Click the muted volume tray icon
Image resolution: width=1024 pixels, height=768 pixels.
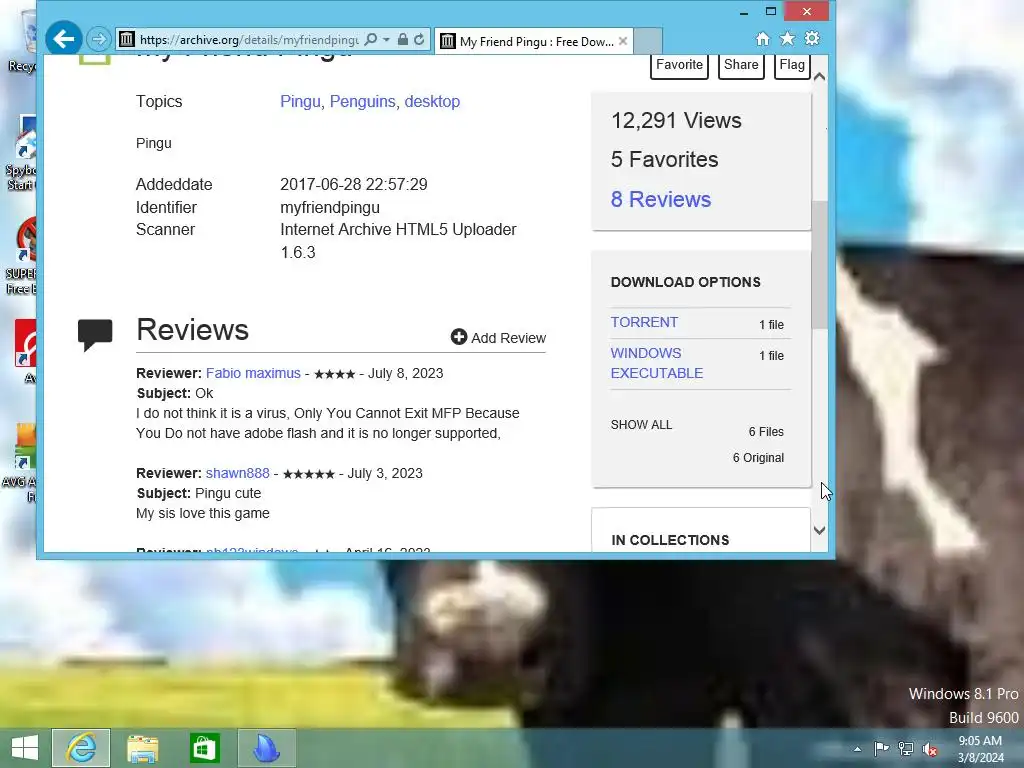point(930,749)
